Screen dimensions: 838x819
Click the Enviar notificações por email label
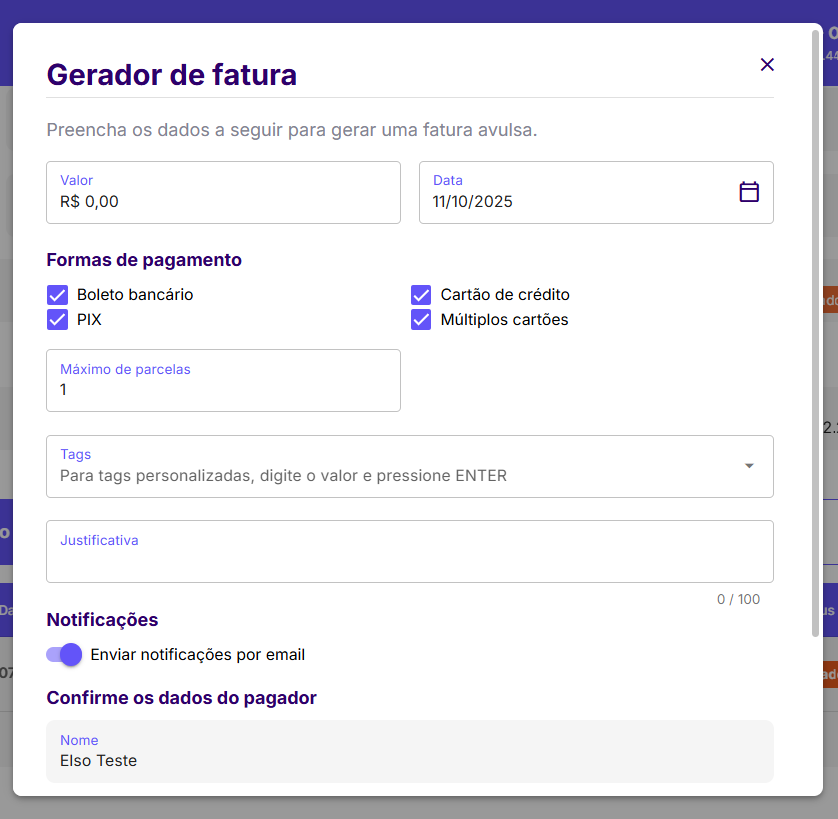(197, 655)
